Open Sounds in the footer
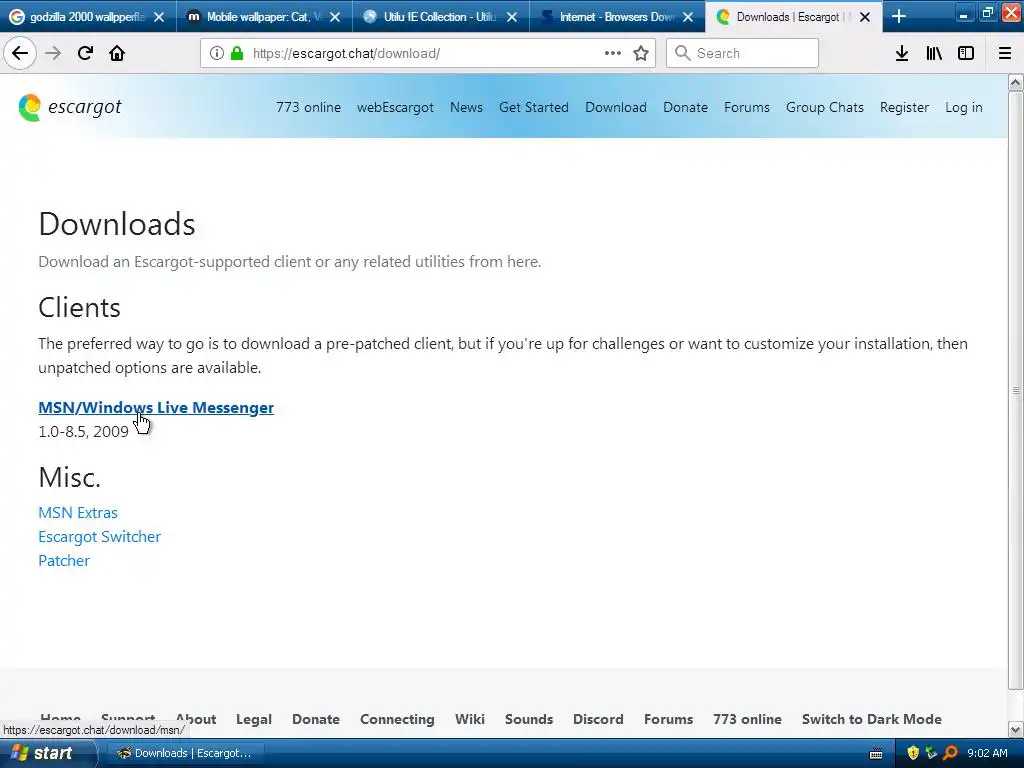Screen dimensions: 1024x768 pyautogui.click(x=529, y=719)
